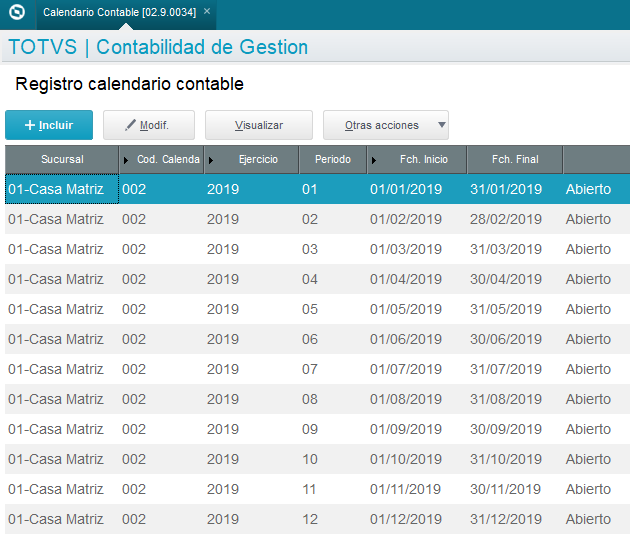
Task: Click year 2019 in period 09 row
Action: click(223, 429)
